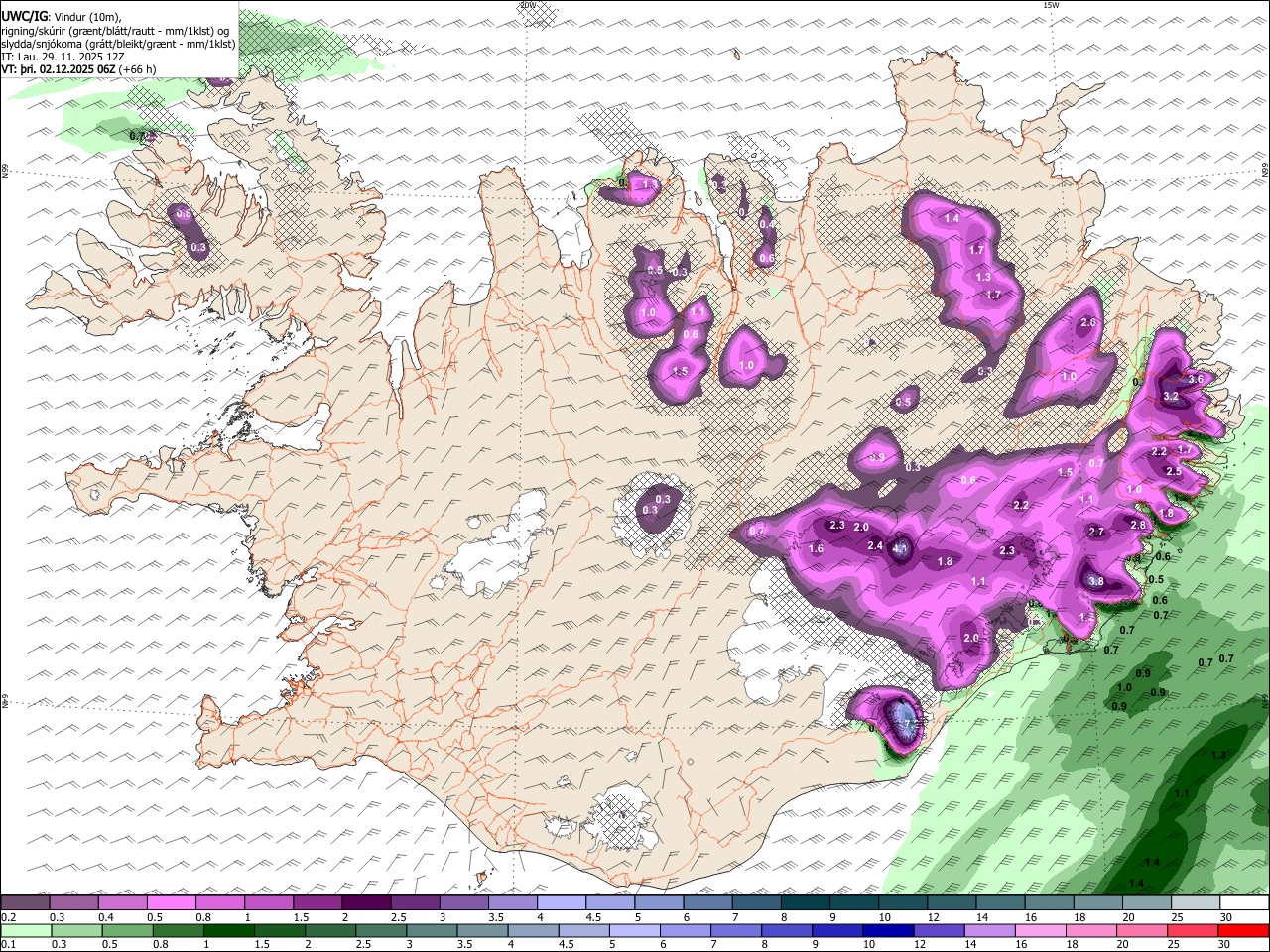Click the '0.2' label on the snow legend
Image resolution: width=1270 pixels, height=952 pixels.
click(x=8, y=917)
